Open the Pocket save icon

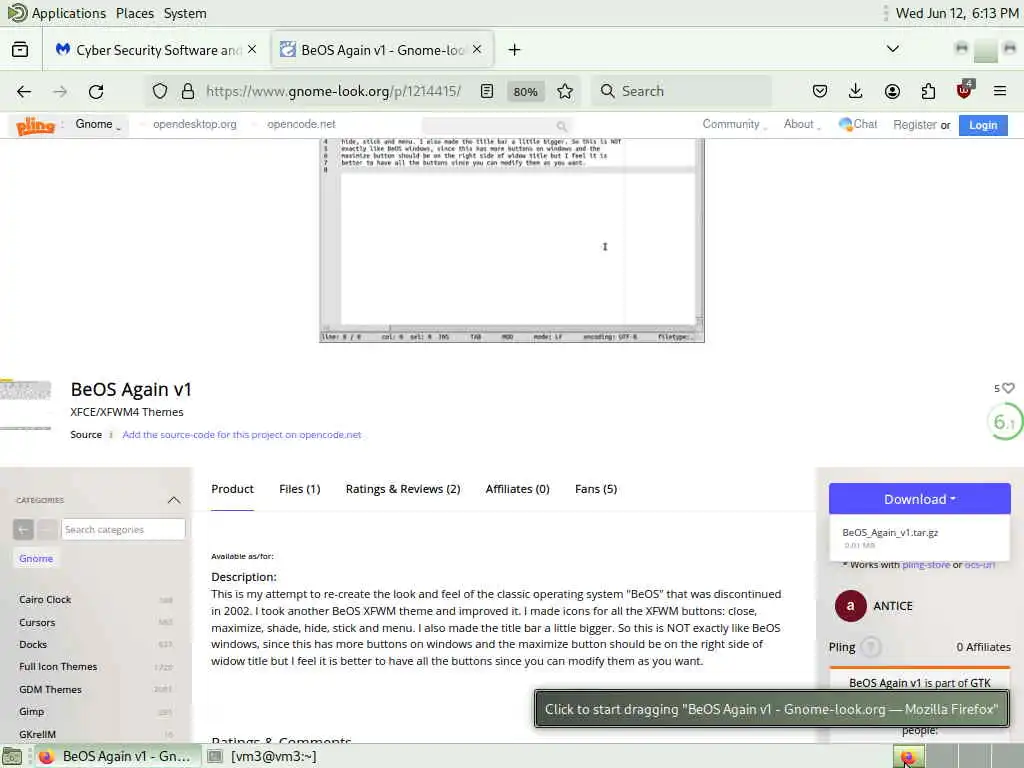pos(820,91)
